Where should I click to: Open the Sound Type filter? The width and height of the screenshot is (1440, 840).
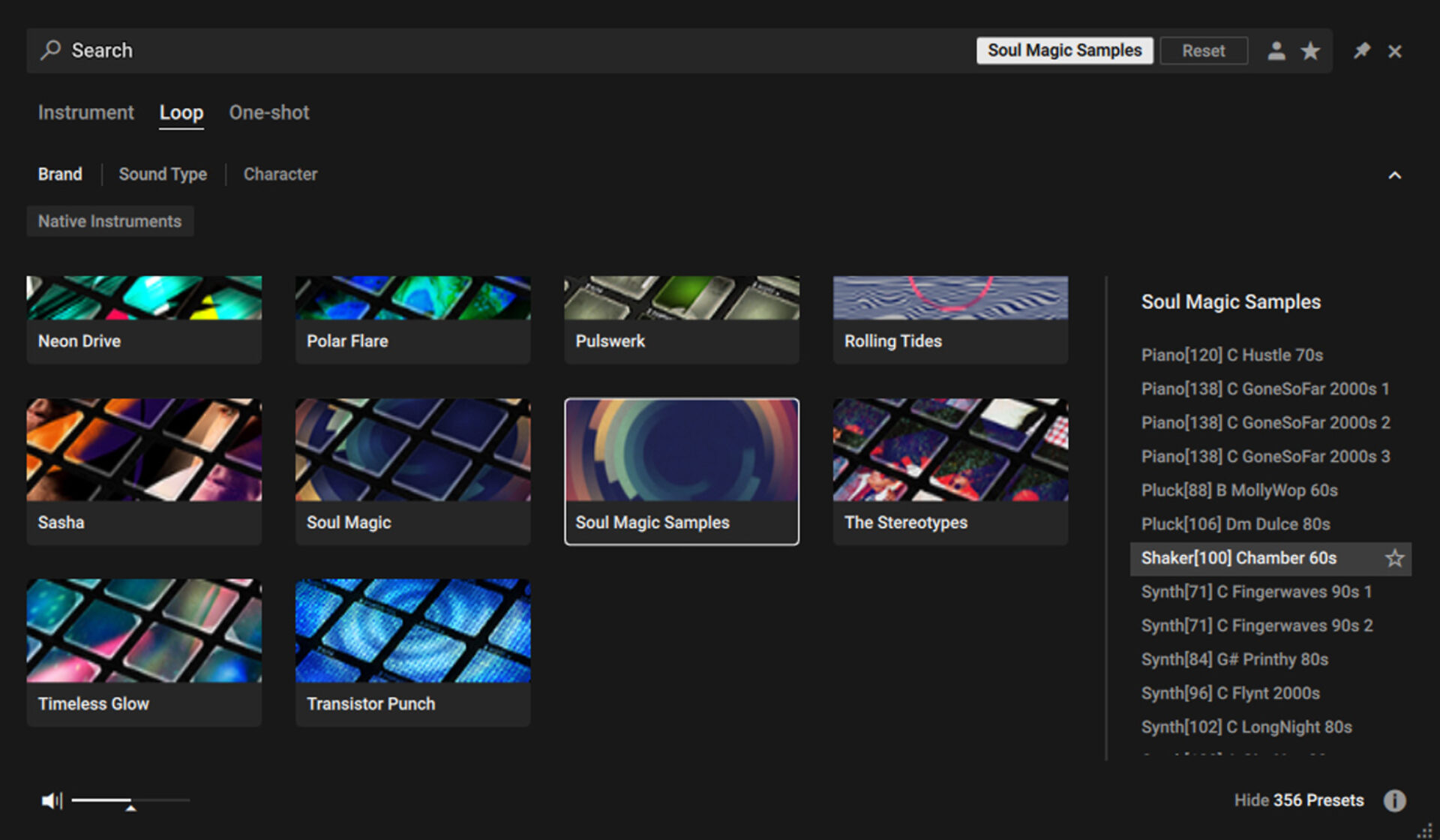tap(163, 174)
